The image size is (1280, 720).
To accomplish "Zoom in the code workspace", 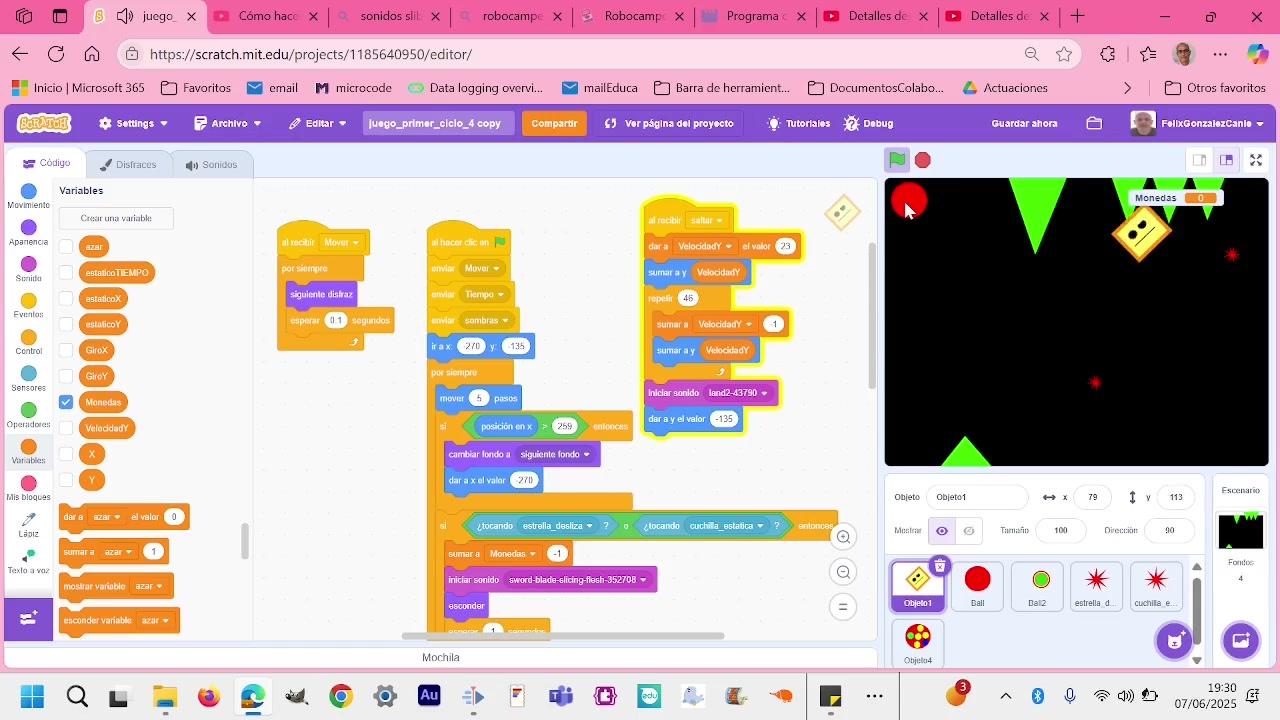I will [x=843, y=537].
